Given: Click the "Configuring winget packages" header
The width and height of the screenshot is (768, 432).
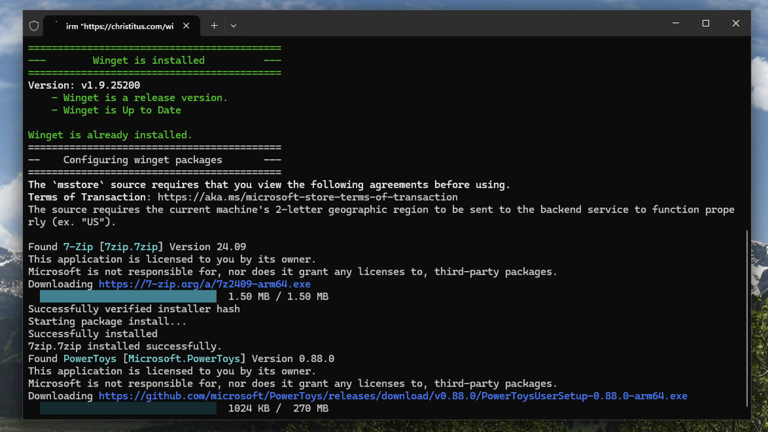Looking at the screenshot, I should 154,160.
